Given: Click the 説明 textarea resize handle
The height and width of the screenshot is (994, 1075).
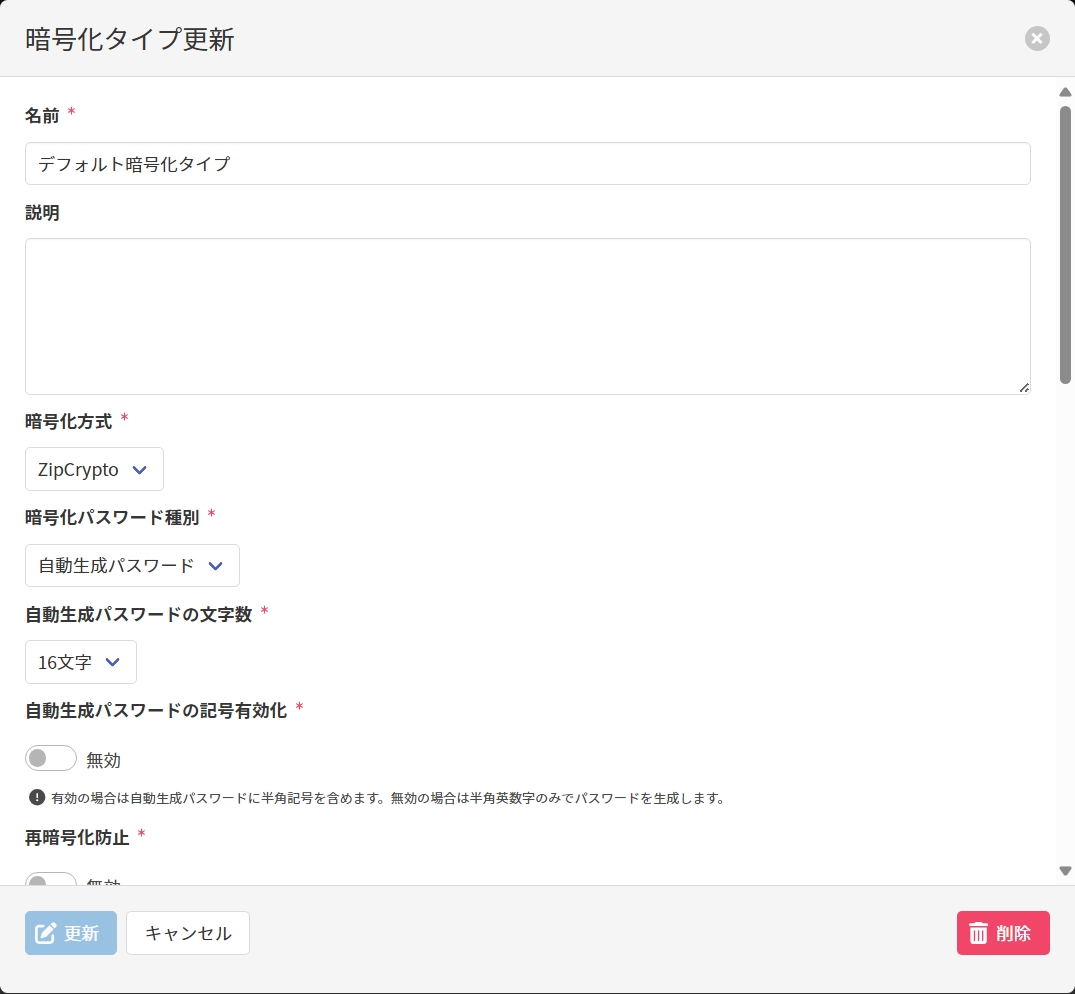Looking at the screenshot, I should pos(1024,388).
